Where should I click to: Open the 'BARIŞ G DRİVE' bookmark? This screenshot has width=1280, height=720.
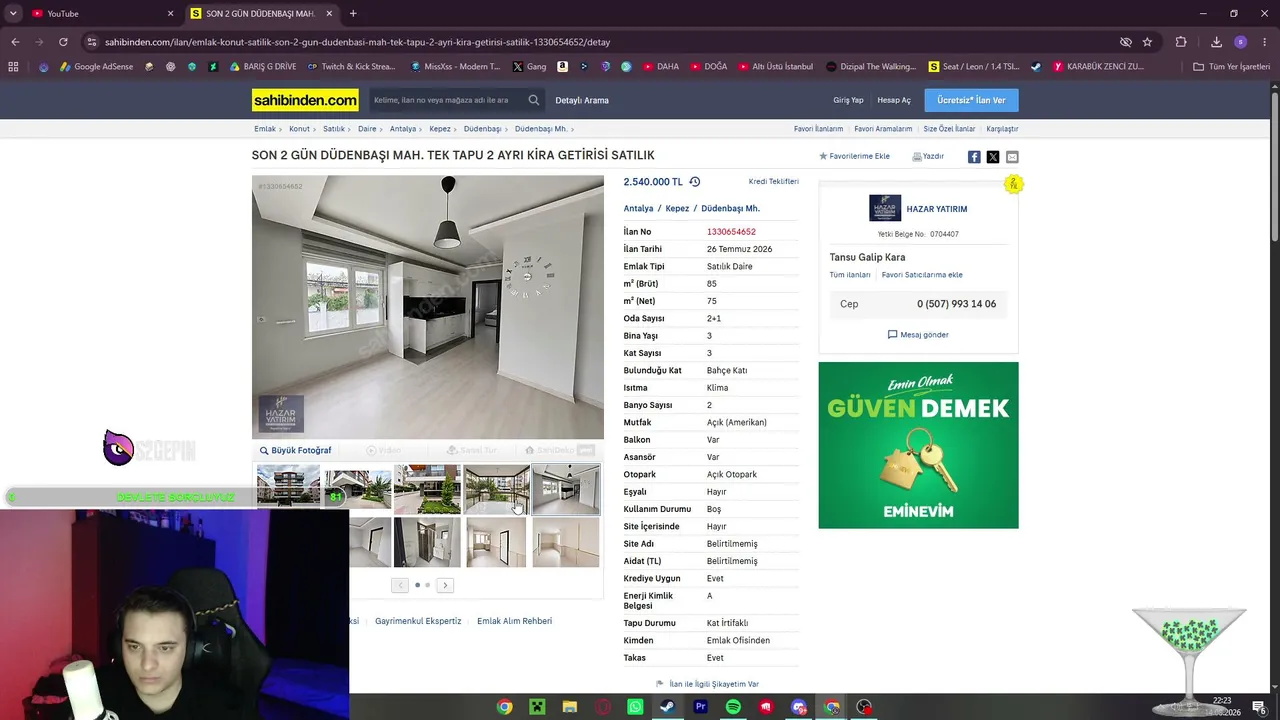coord(263,67)
